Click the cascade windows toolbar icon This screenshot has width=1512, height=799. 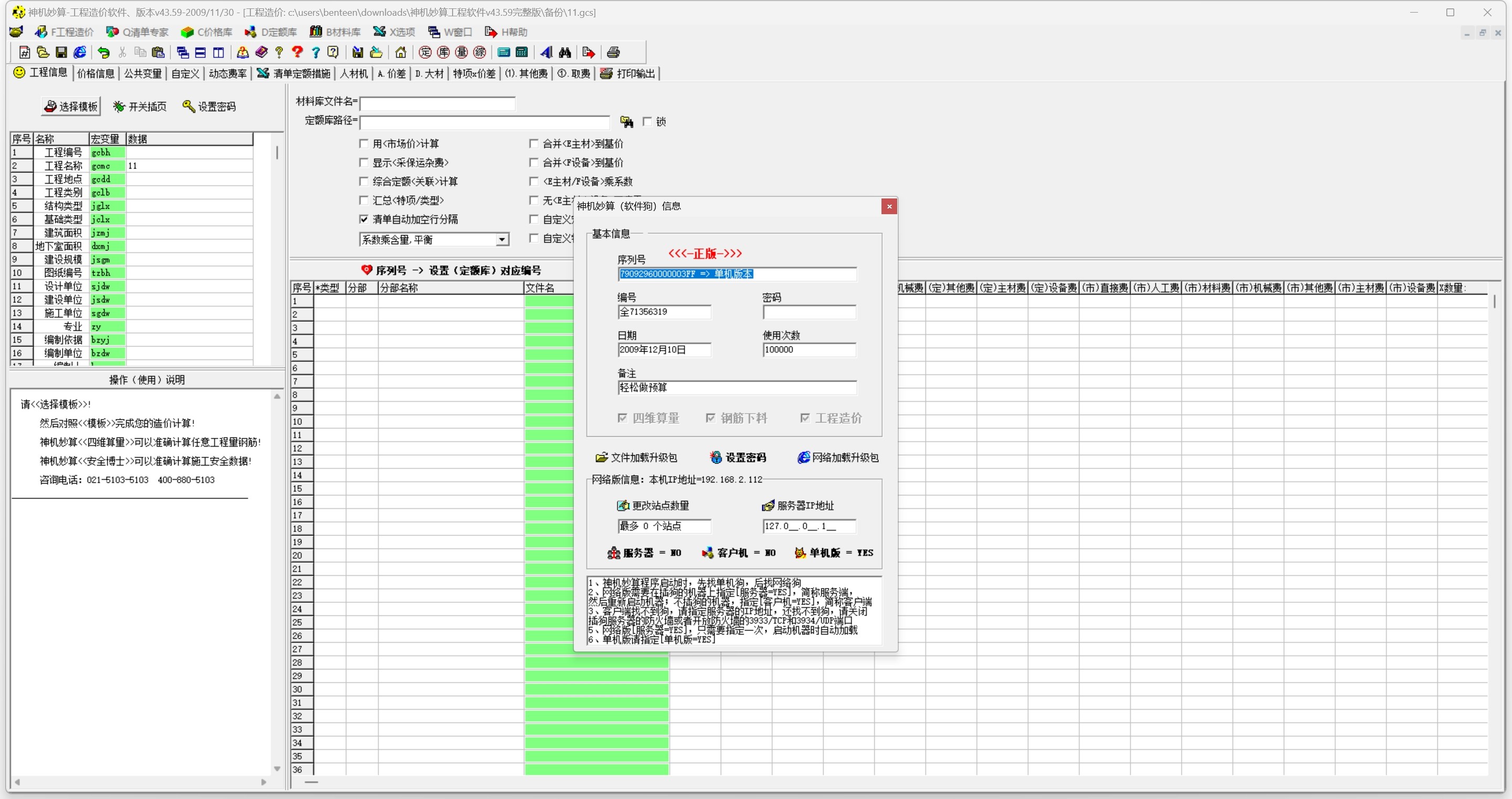point(183,52)
